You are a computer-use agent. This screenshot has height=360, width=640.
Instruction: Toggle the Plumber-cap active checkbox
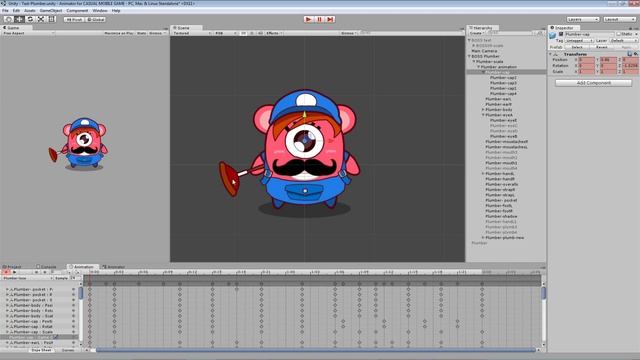tap(561, 34)
